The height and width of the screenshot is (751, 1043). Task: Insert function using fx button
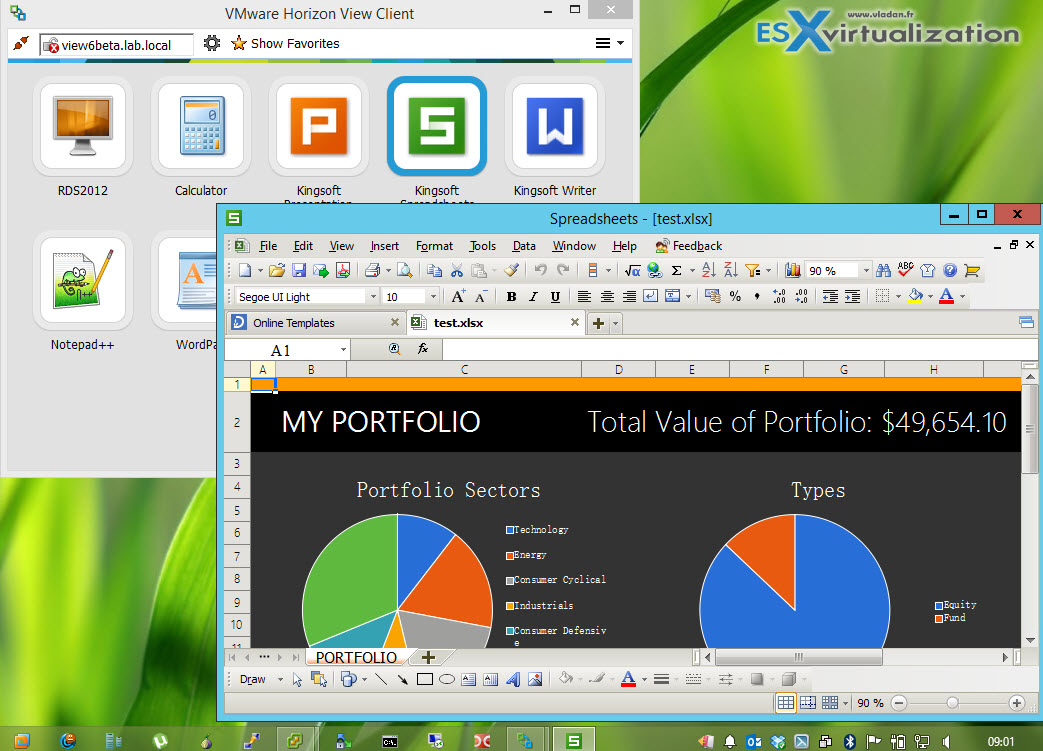pyautogui.click(x=423, y=349)
